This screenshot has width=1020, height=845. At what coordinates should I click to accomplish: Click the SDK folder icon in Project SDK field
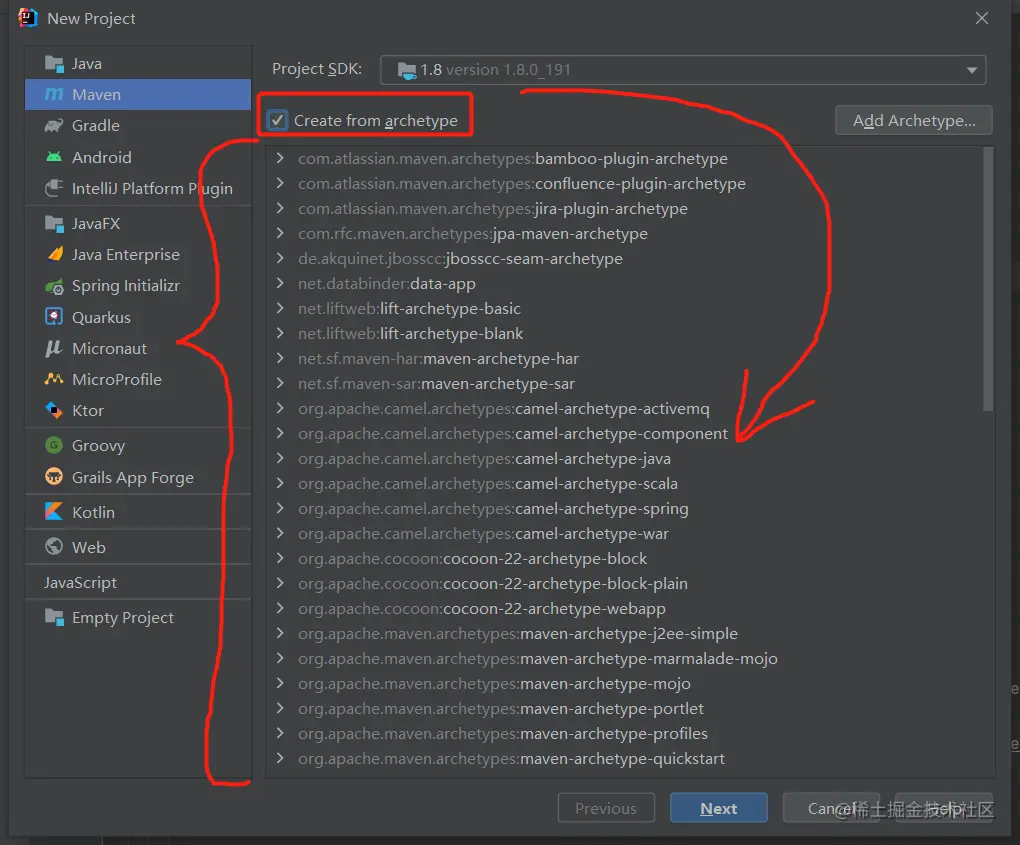(407, 70)
